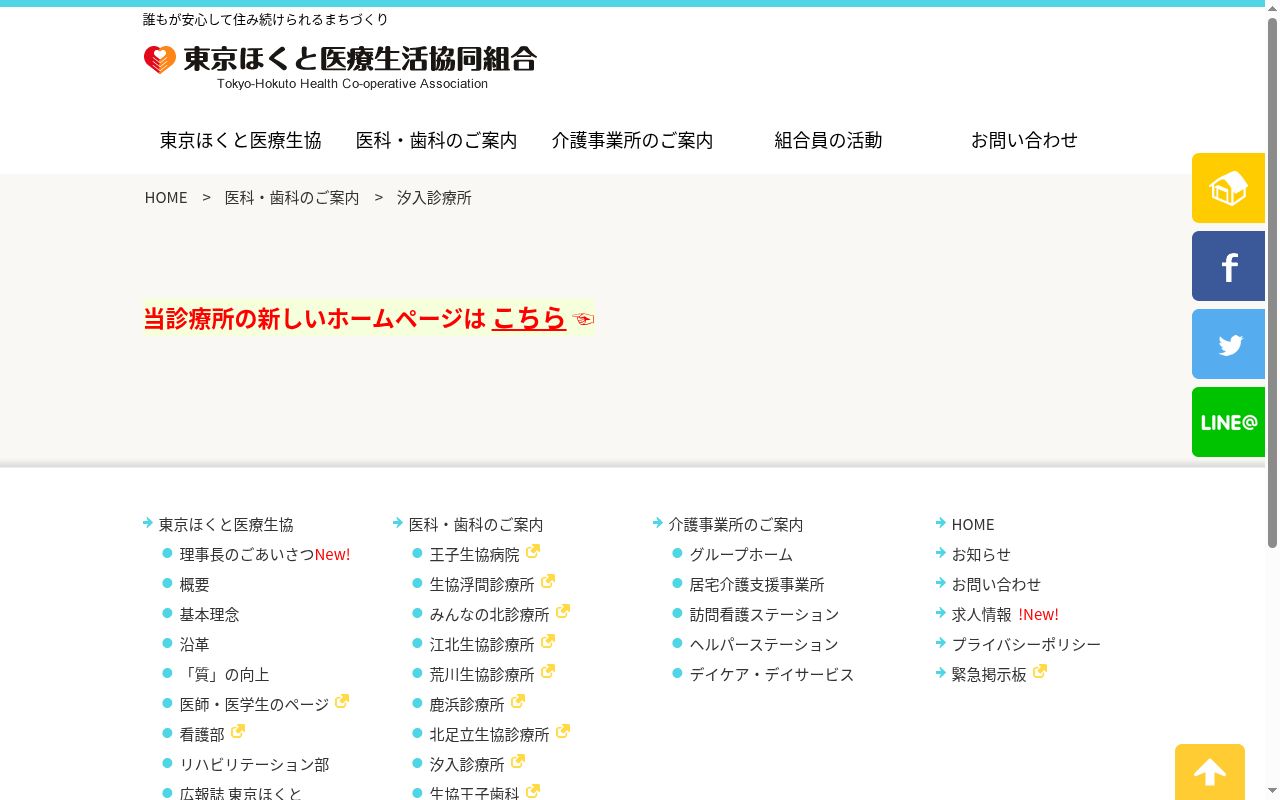This screenshot has width=1280, height=800.
Task: Open the LINE@ side button
Action: pyautogui.click(x=1228, y=422)
